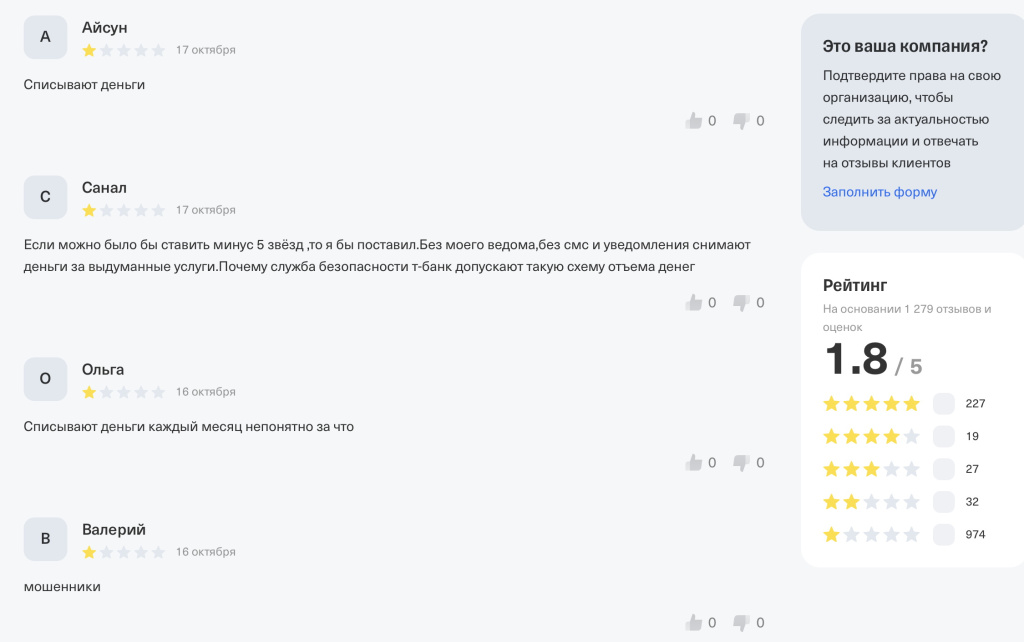Click Валерий's avatar with letter В
Image resolution: width=1024 pixels, height=642 pixels.
(45, 539)
